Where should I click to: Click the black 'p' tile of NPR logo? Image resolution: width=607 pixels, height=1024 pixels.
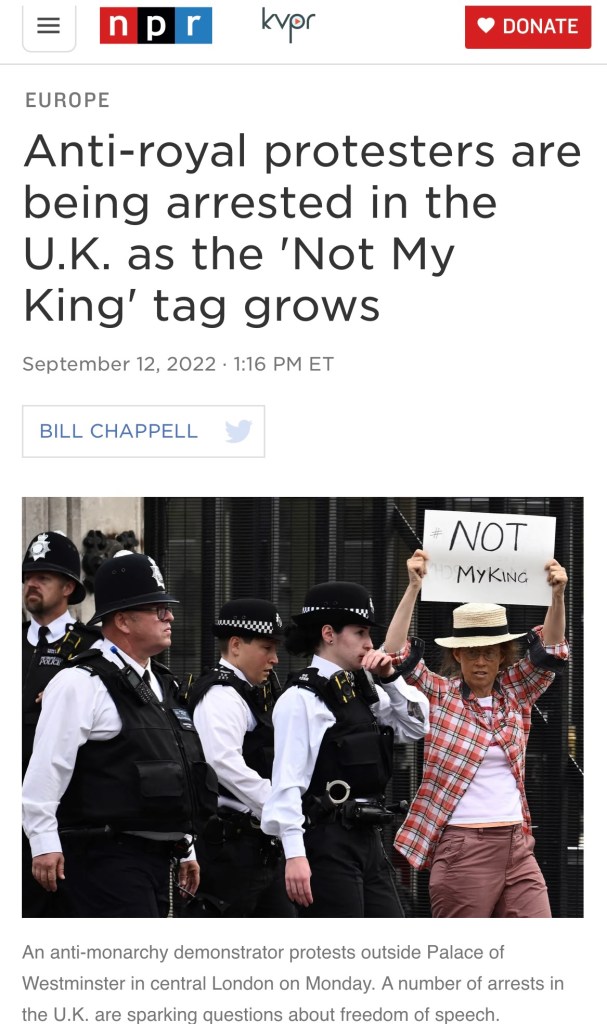[156, 25]
